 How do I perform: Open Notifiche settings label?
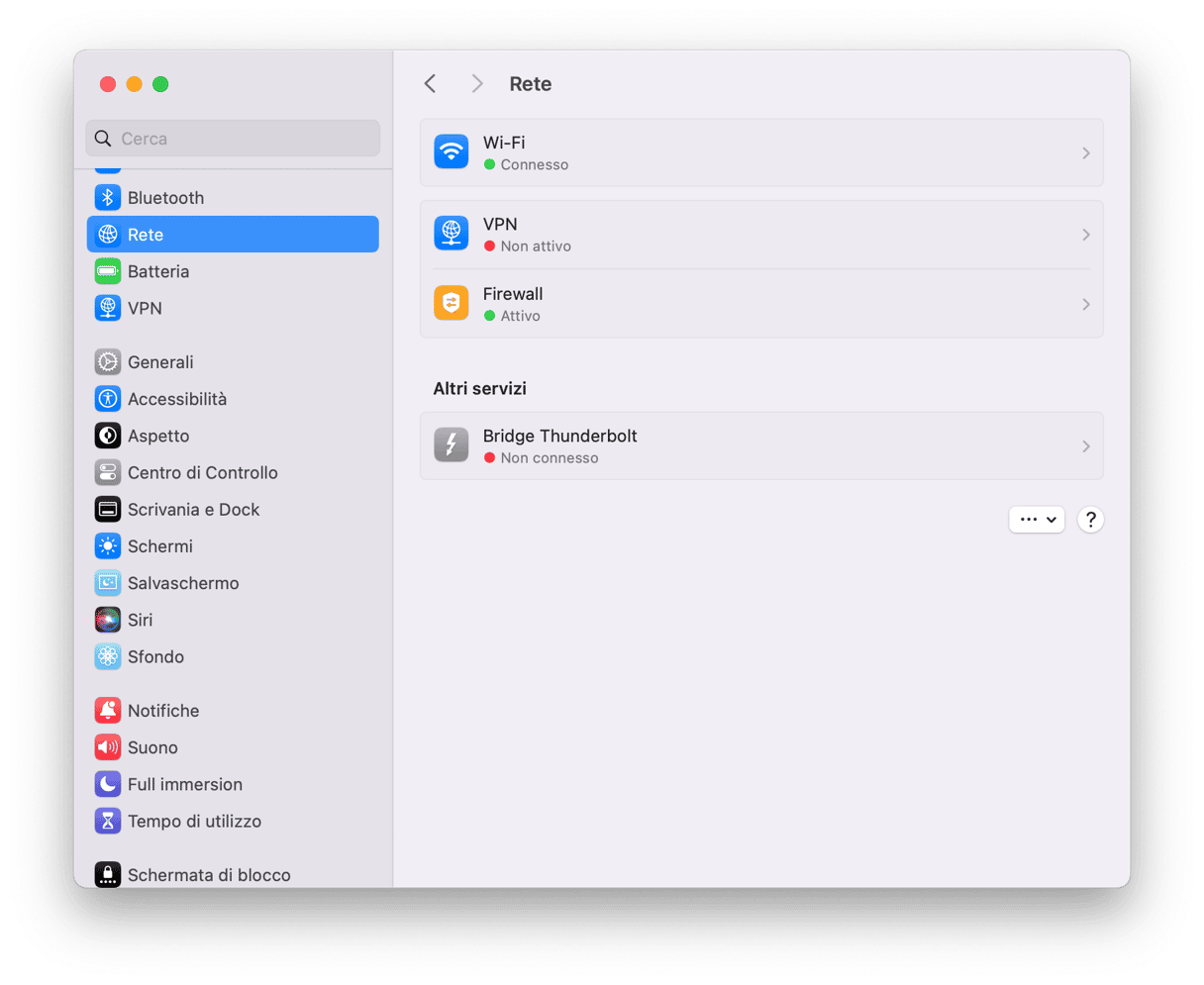tap(163, 711)
